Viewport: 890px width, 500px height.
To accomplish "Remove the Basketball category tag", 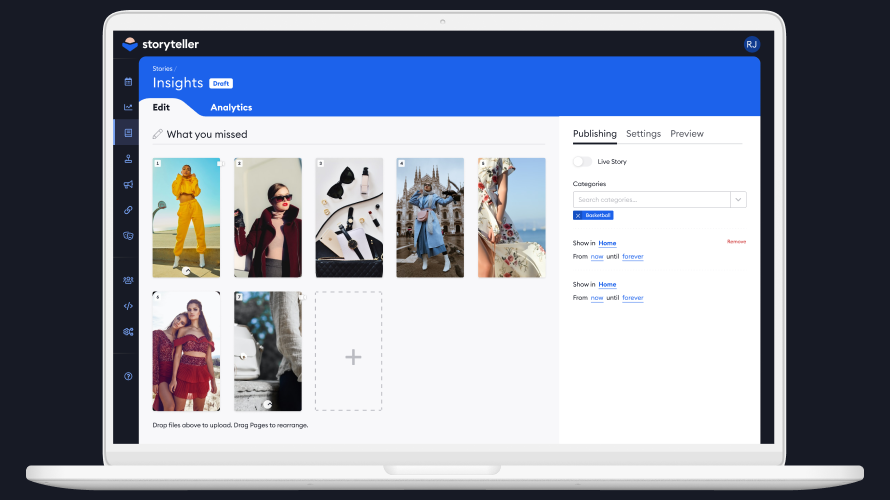I will click(578, 215).
